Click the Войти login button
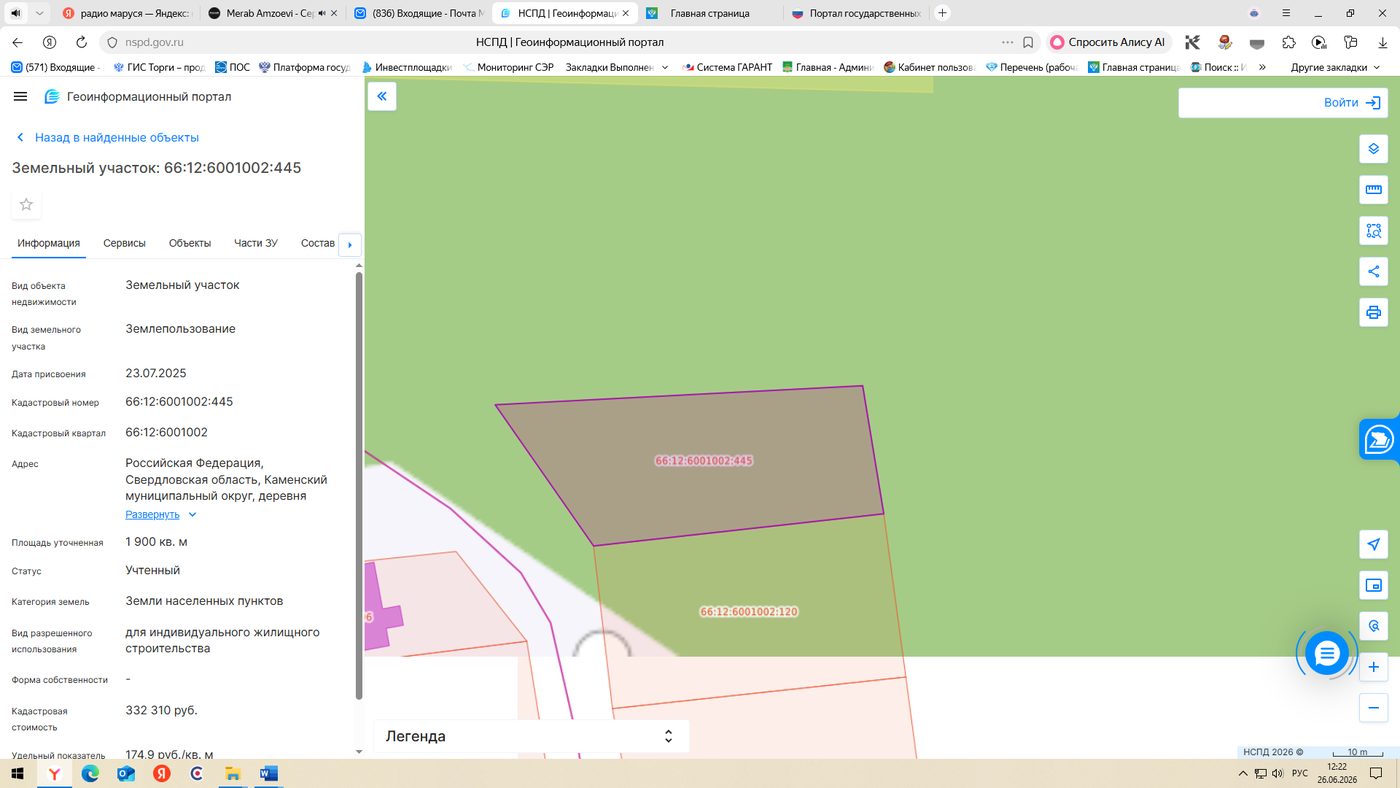This screenshot has width=1400, height=788. click(x=1281, y=103)
